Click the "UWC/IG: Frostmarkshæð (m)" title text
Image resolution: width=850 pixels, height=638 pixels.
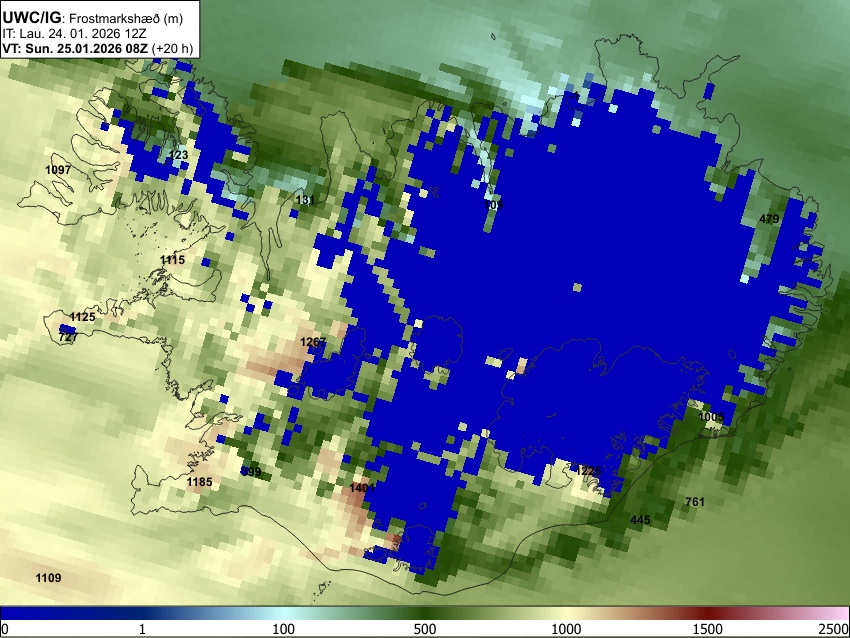pyautogui.click(x=92, y=18)
